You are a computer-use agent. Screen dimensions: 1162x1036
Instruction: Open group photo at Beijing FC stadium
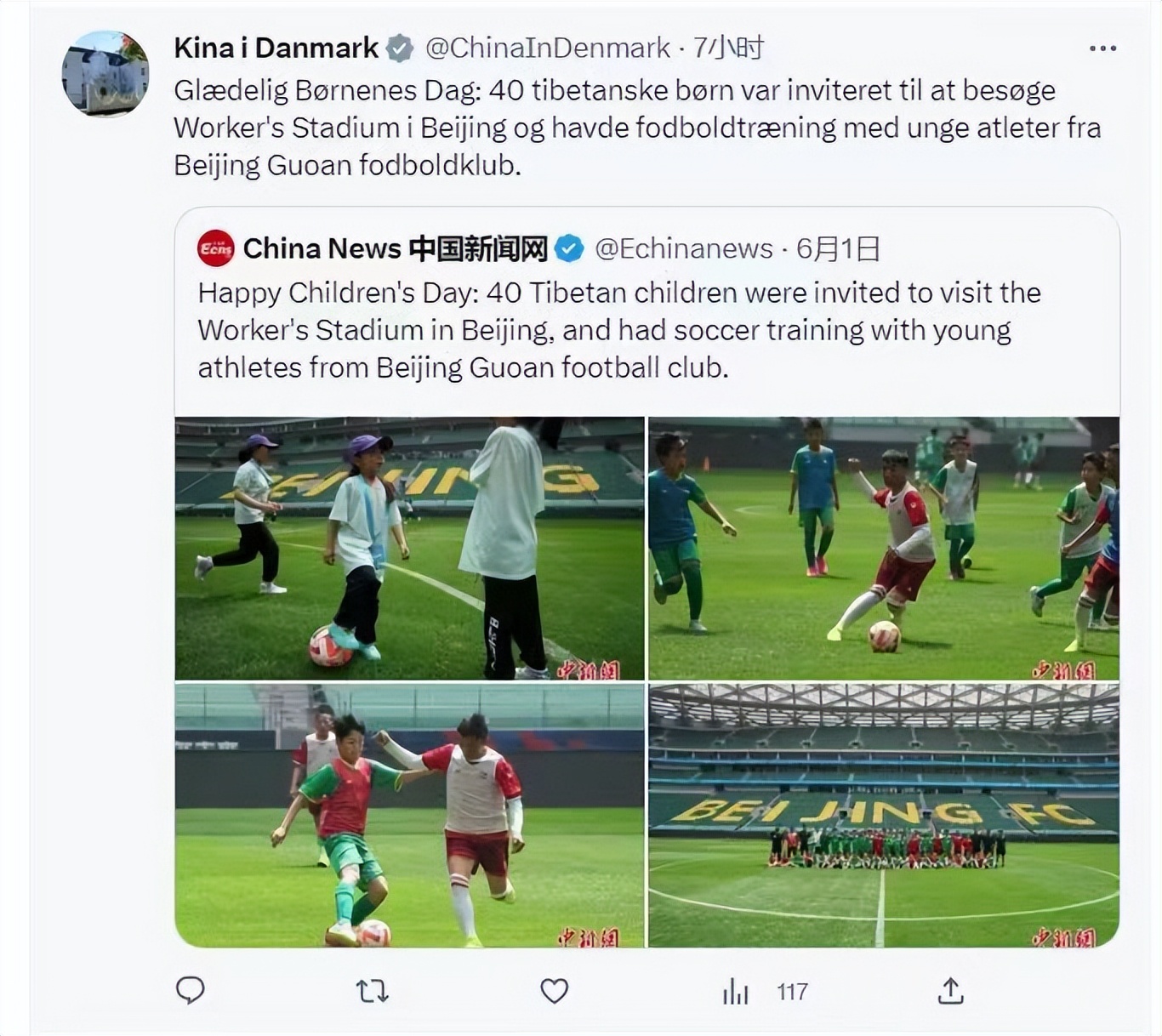tap(883, 816)
